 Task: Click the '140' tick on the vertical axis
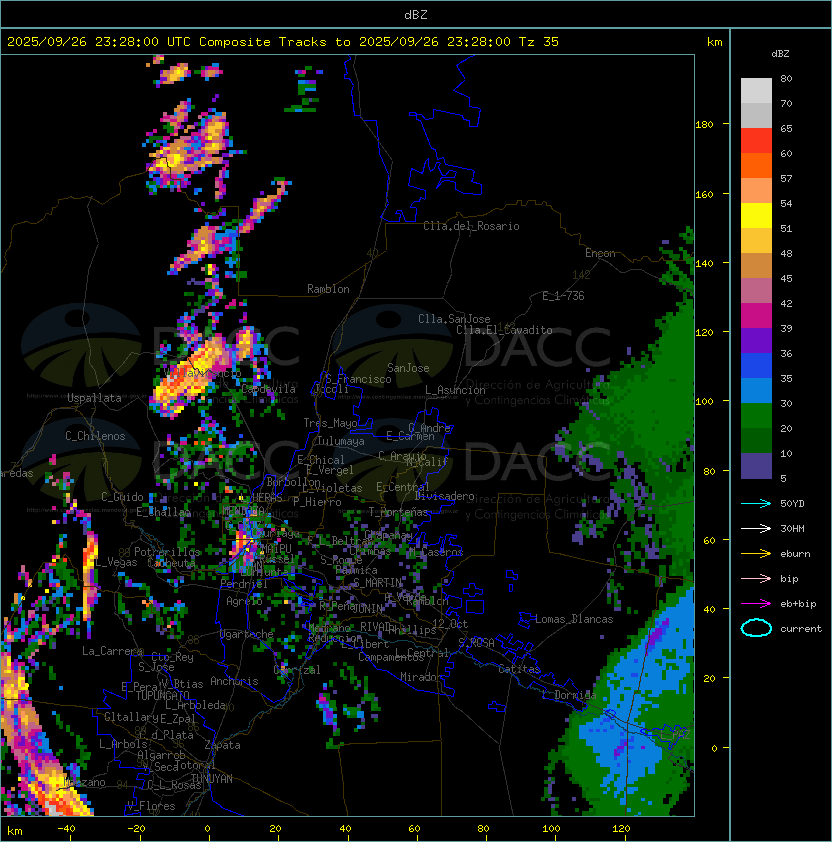pyautogui.click(x=704, y=264)
